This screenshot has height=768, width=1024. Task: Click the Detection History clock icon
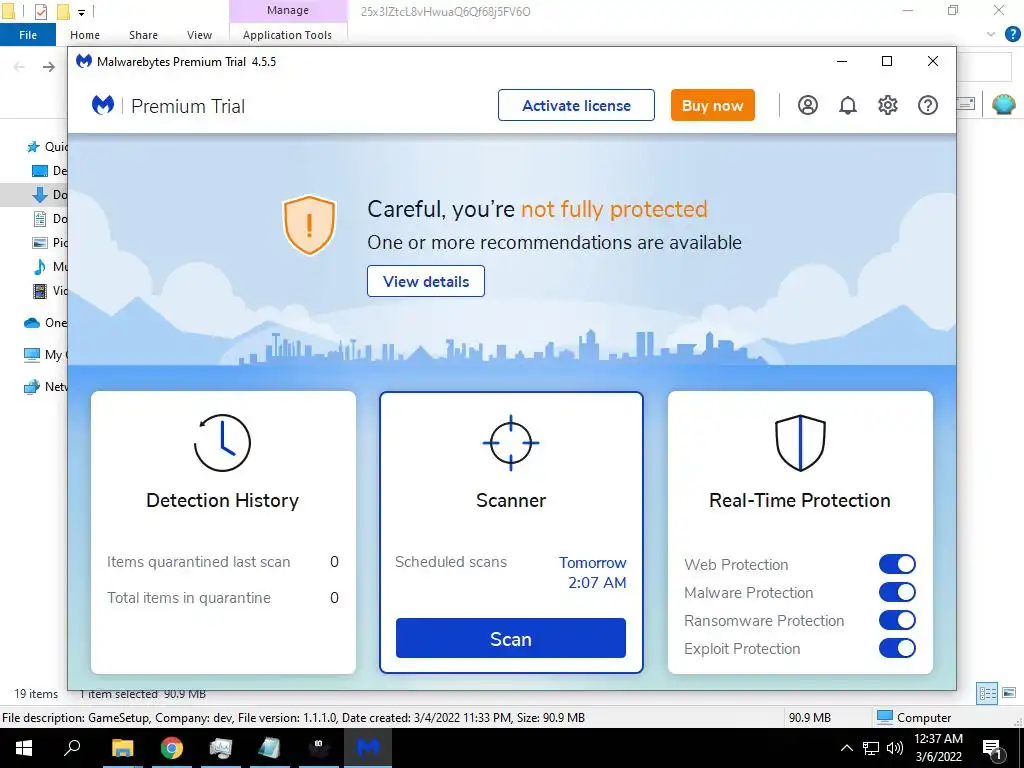pos(222,443)
